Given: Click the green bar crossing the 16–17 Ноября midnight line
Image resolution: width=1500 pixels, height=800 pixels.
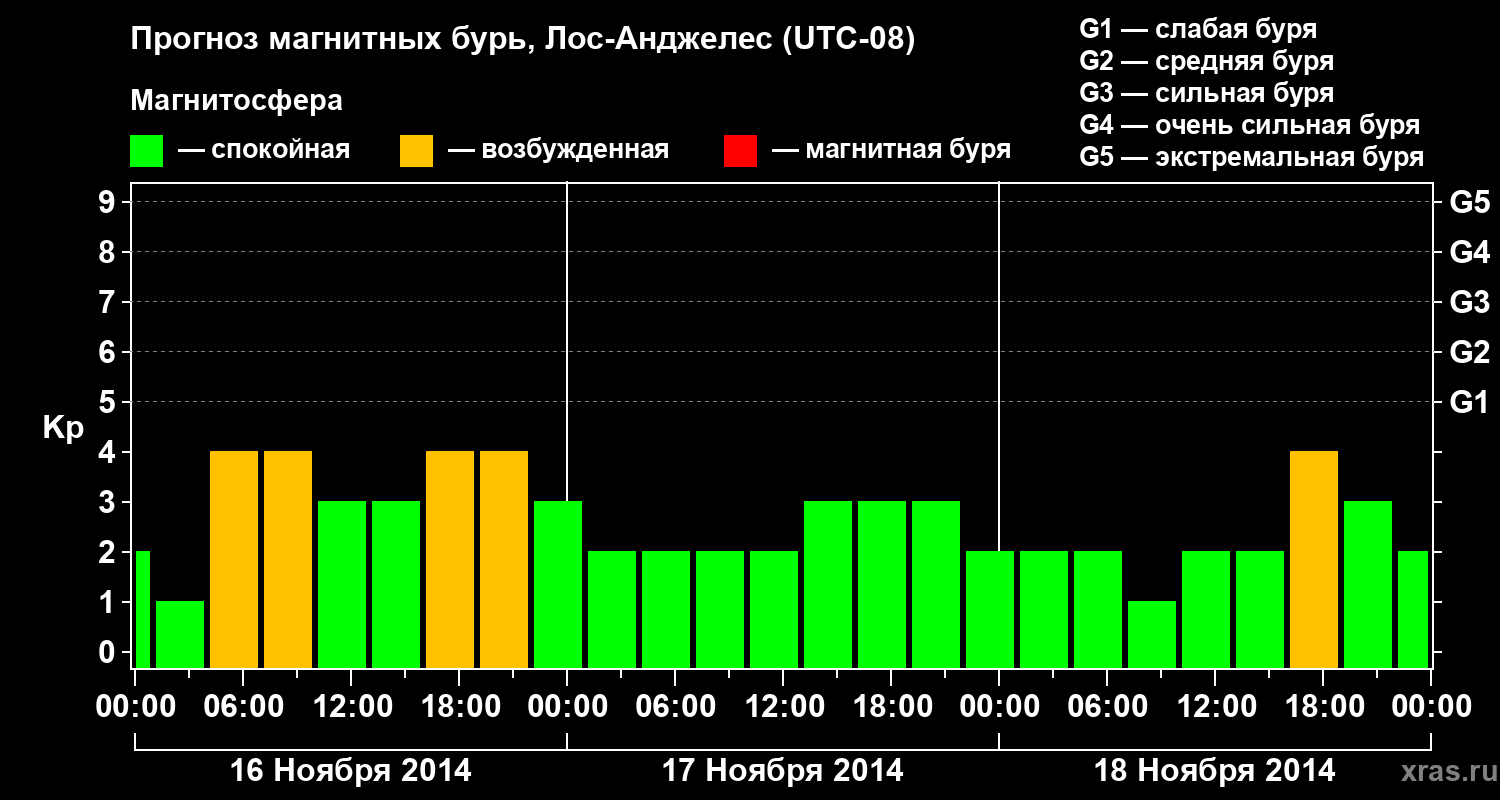Looking at the screenshot, I should tap(558, 584).
